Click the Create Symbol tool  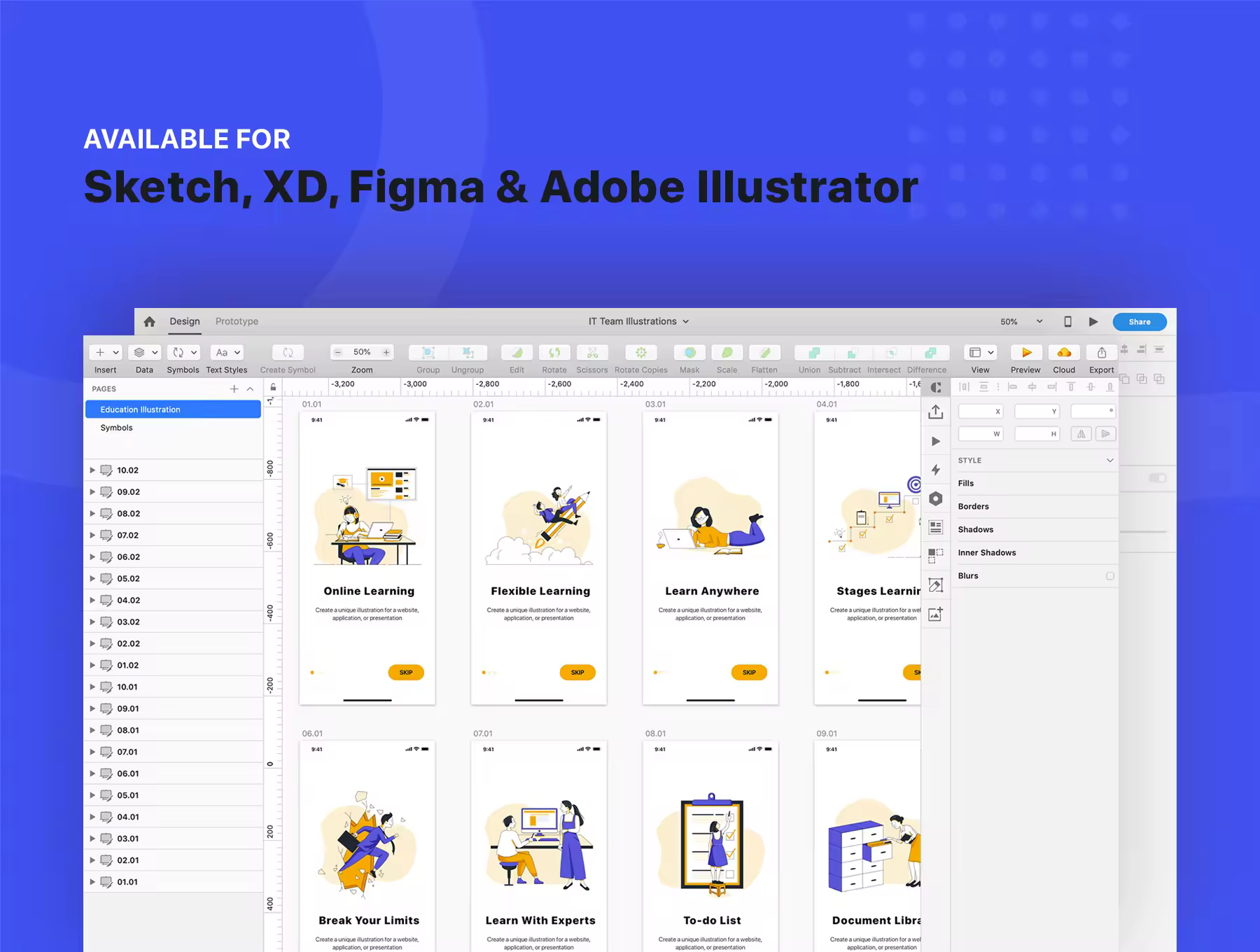click(x=288, y=353)
